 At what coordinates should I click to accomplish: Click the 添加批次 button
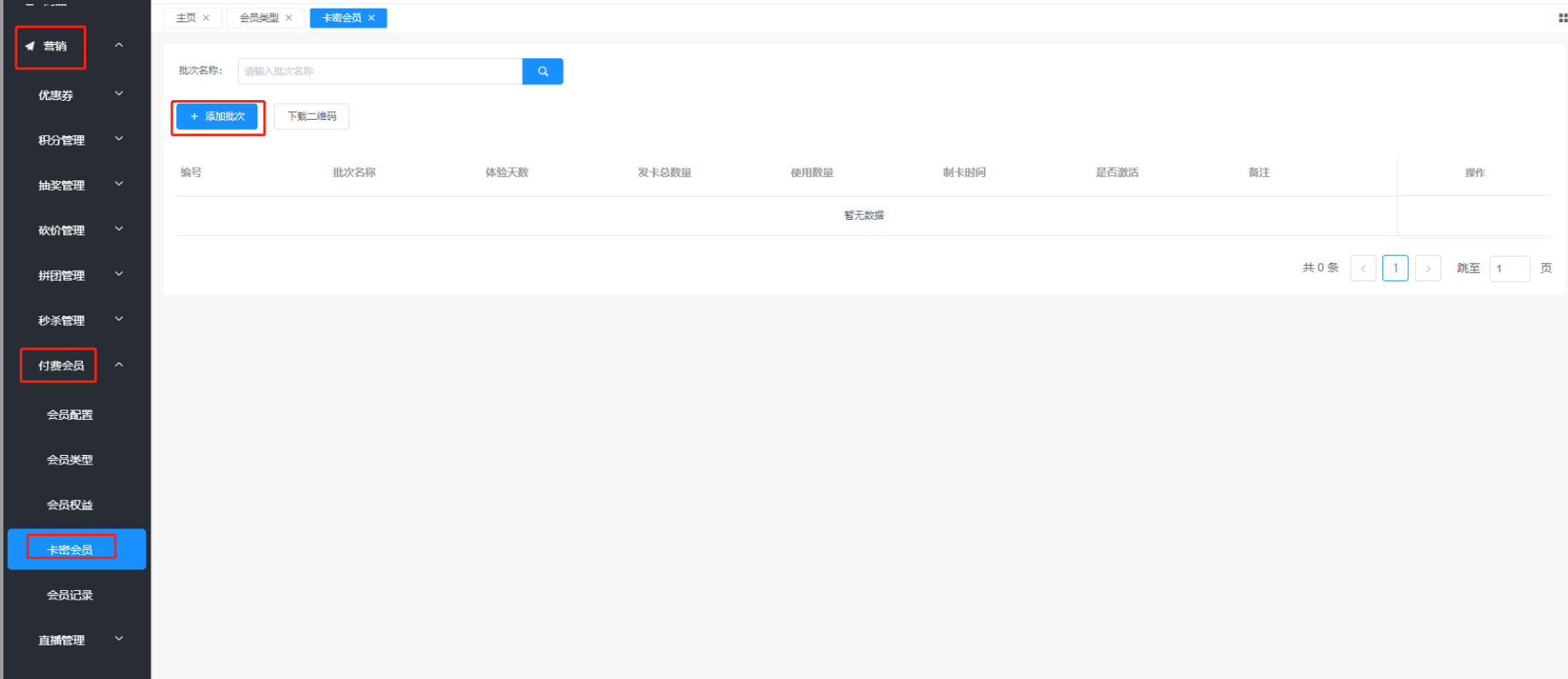click(x=217, y=116)
